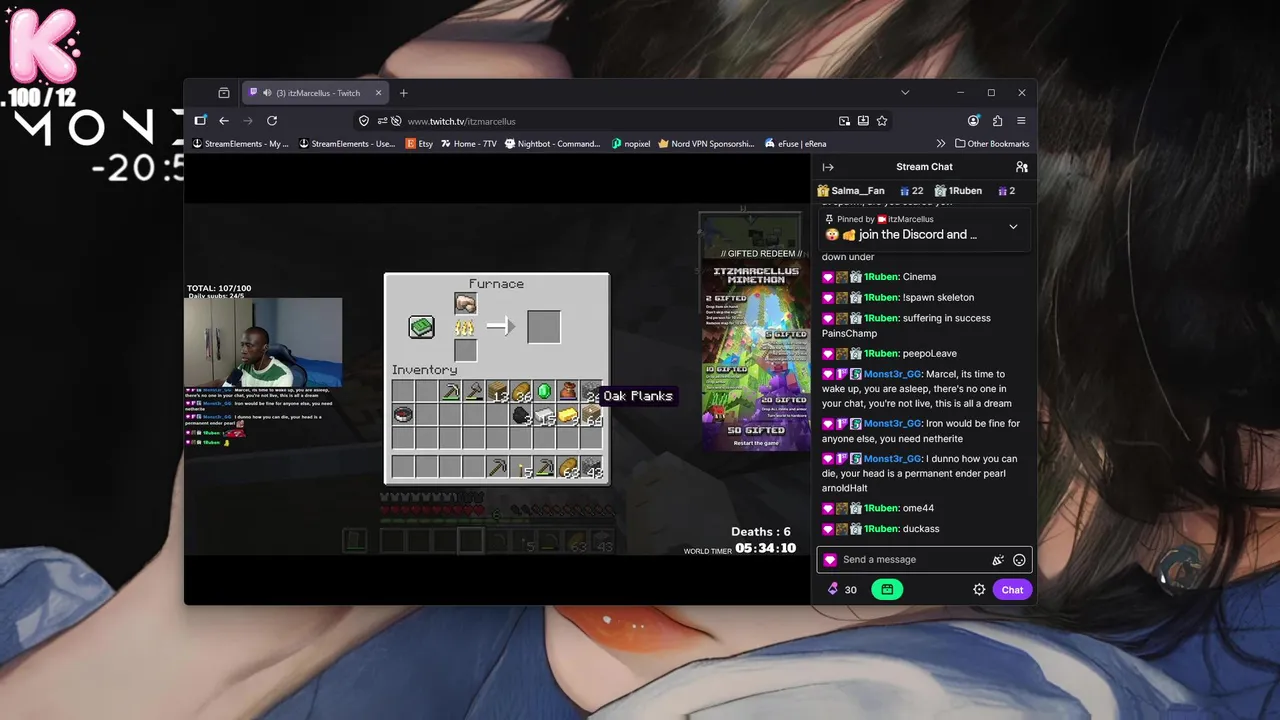
Task: Open Firefox View tab overview icon
Action: coord(224,93)
